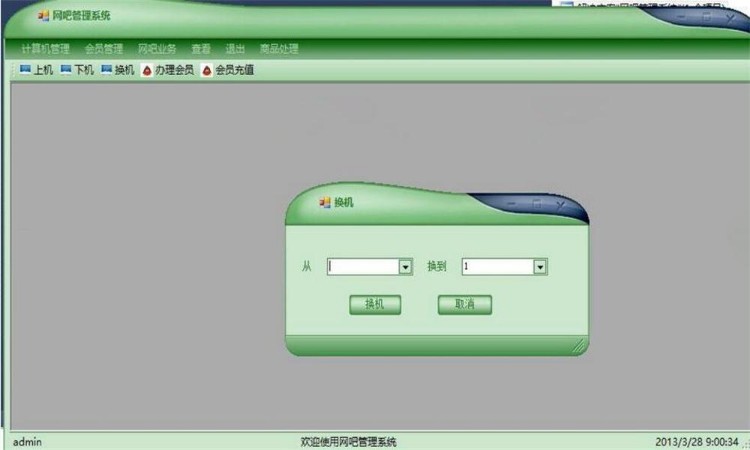Image resolution: width=750 pixels, height=450 pixels.
Task: Open the 网吧业务 menu
Action: pos(157,49)
